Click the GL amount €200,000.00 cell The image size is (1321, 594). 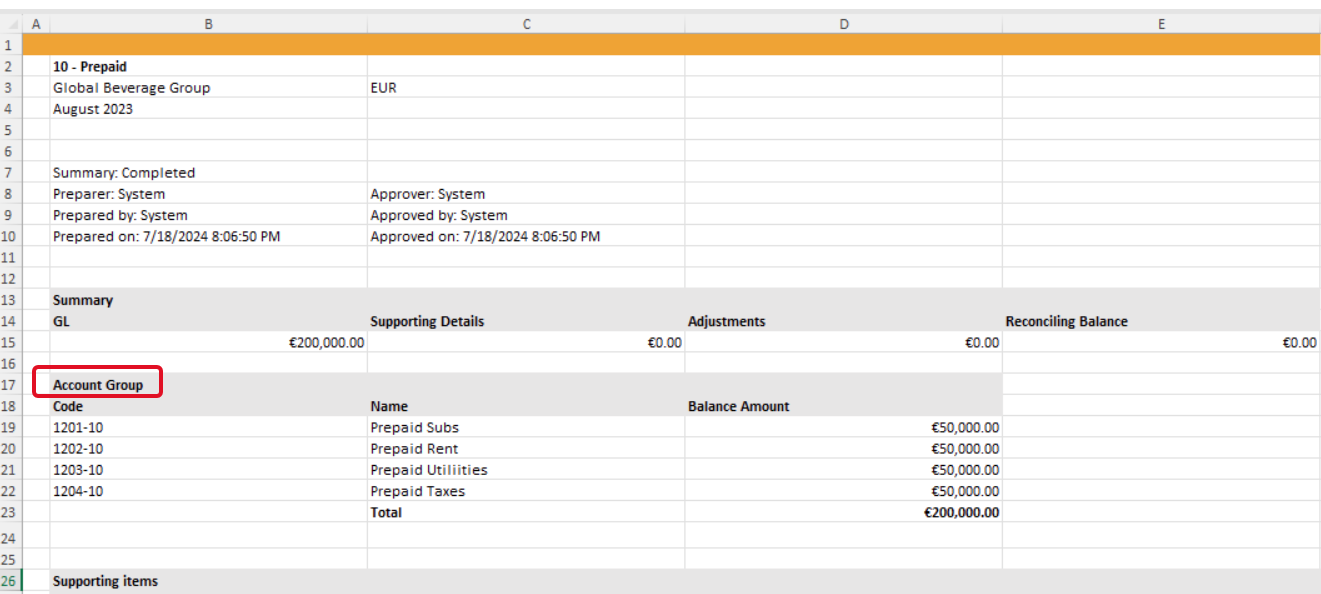(x=208, y=342)
